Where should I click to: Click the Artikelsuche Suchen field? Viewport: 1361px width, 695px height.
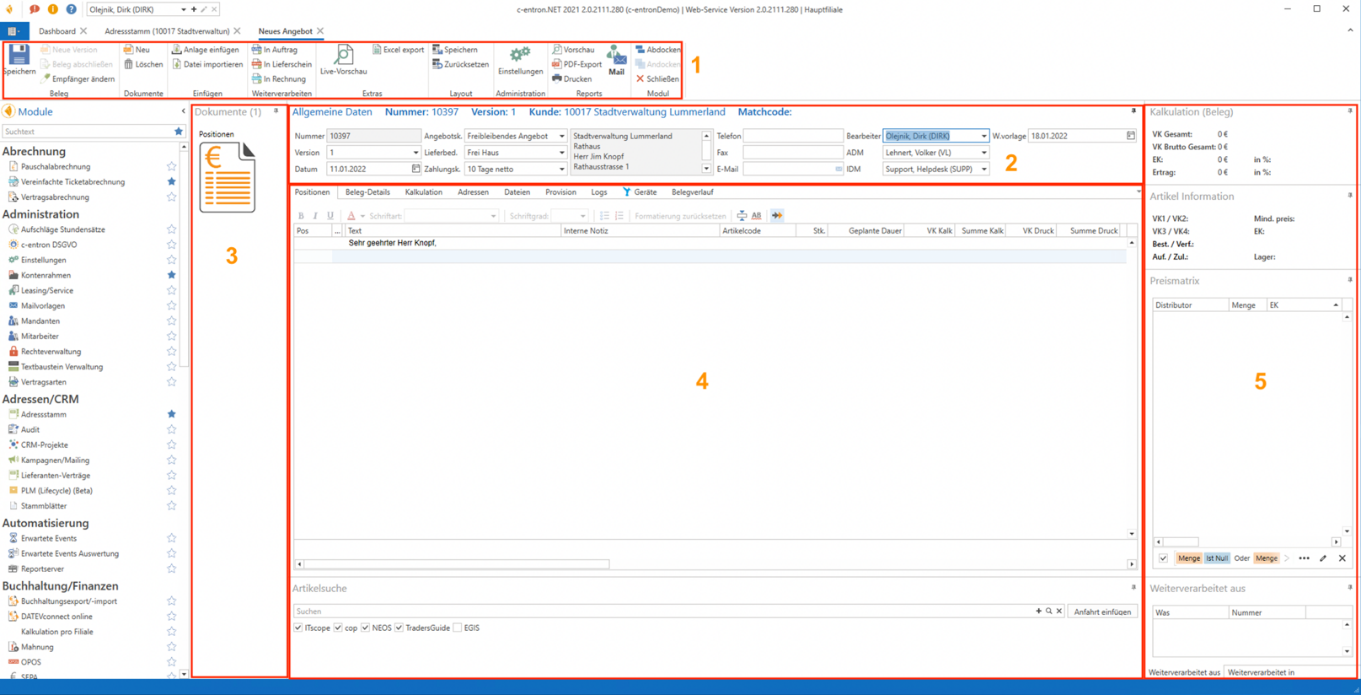click(x=660, y=611)
